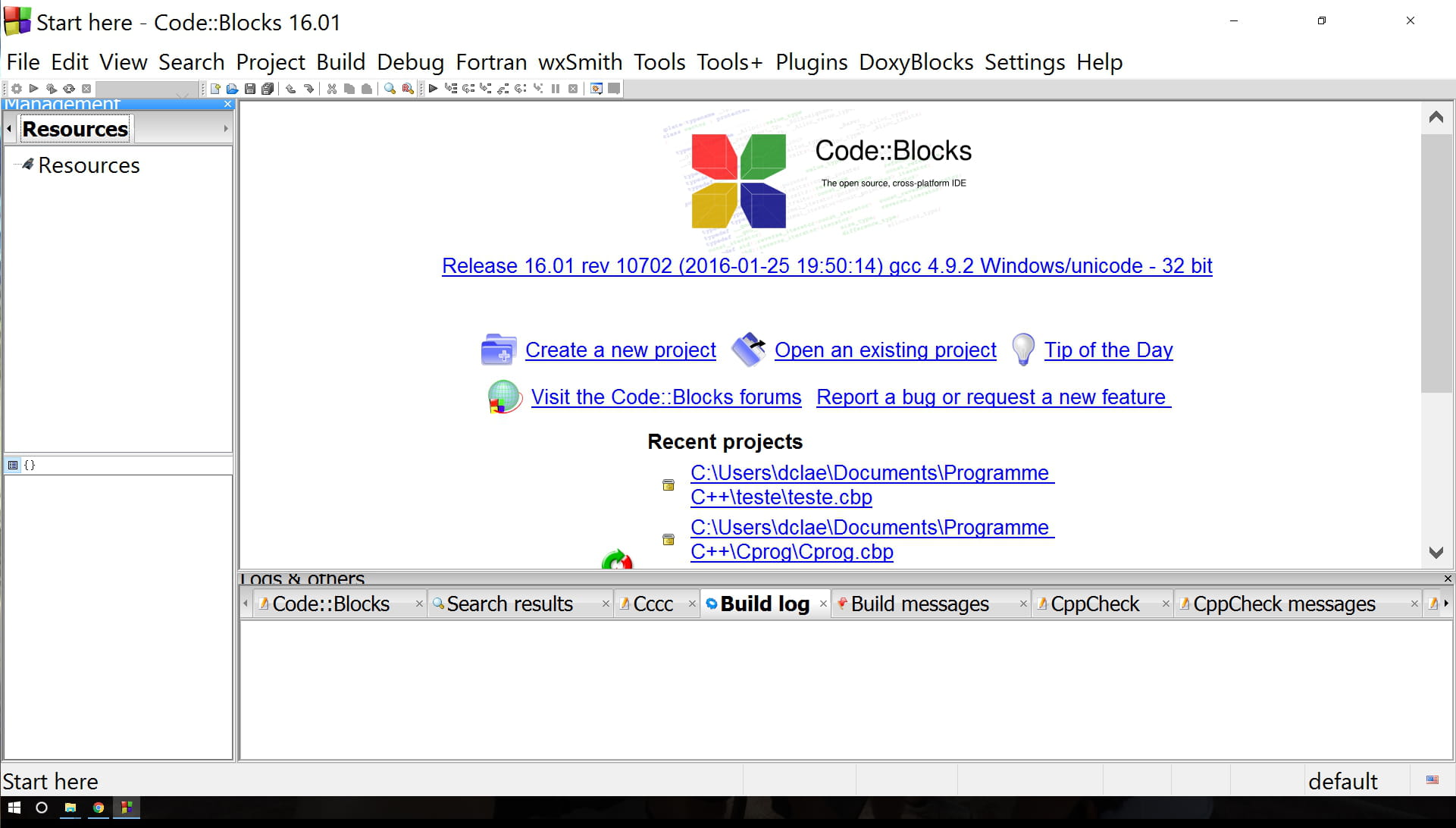Switch to the CppCheck messages tab
Image resolution: width=1456 pixels, height=828 pixels.
(1284, 604)
